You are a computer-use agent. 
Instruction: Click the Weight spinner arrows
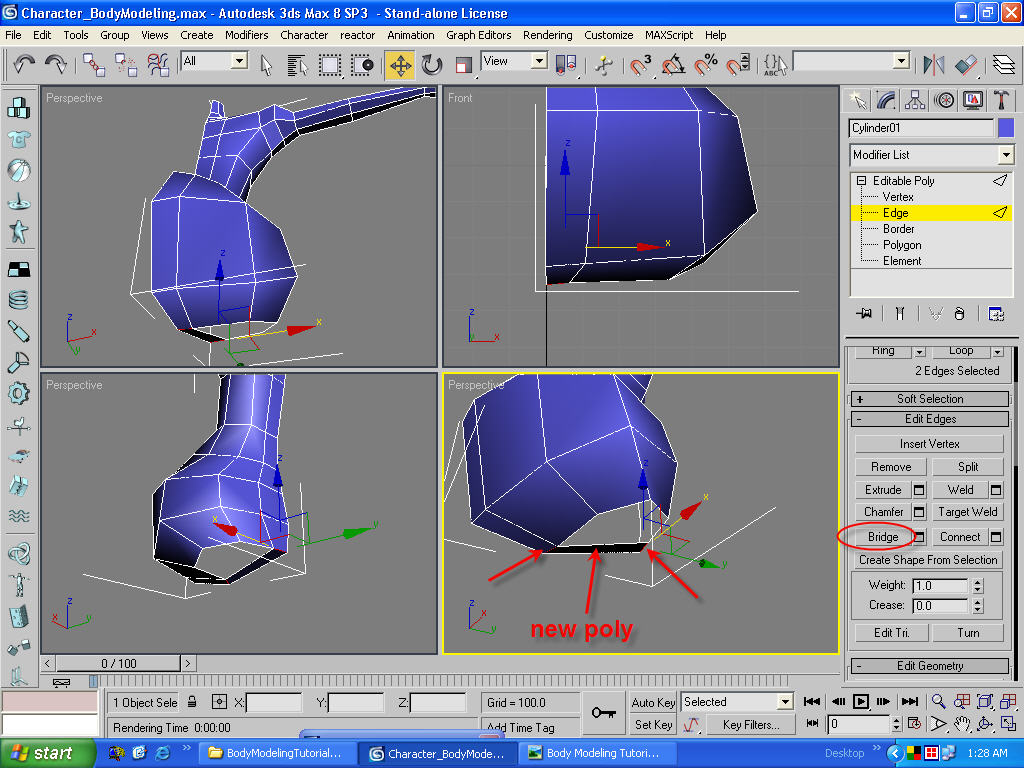(x=978, y=586)
